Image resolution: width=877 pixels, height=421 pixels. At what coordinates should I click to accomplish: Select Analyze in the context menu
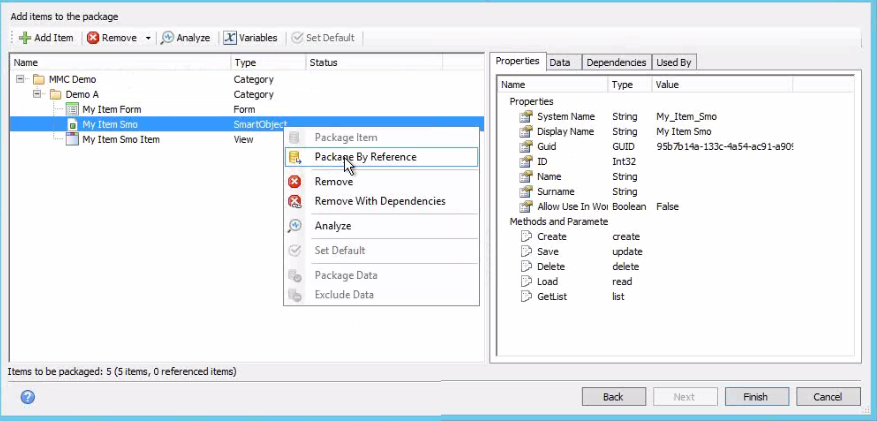point(332,226)
